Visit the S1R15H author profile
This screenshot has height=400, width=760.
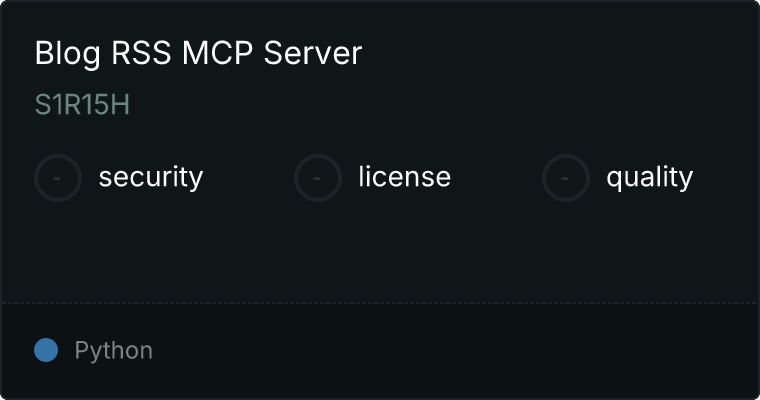[82, 105]
